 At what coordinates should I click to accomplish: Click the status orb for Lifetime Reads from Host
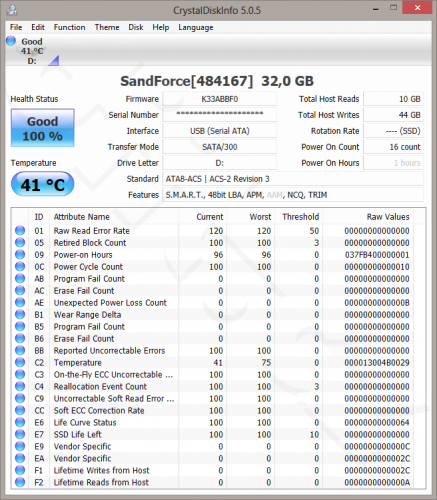click(x=20, y=482)
